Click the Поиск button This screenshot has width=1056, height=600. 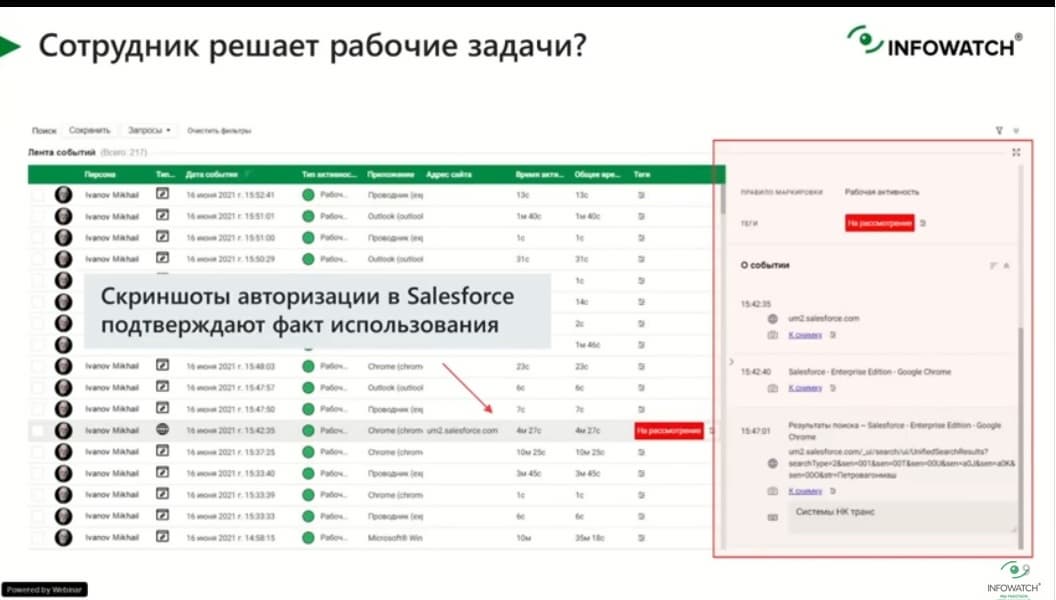(x=44, y=131)
